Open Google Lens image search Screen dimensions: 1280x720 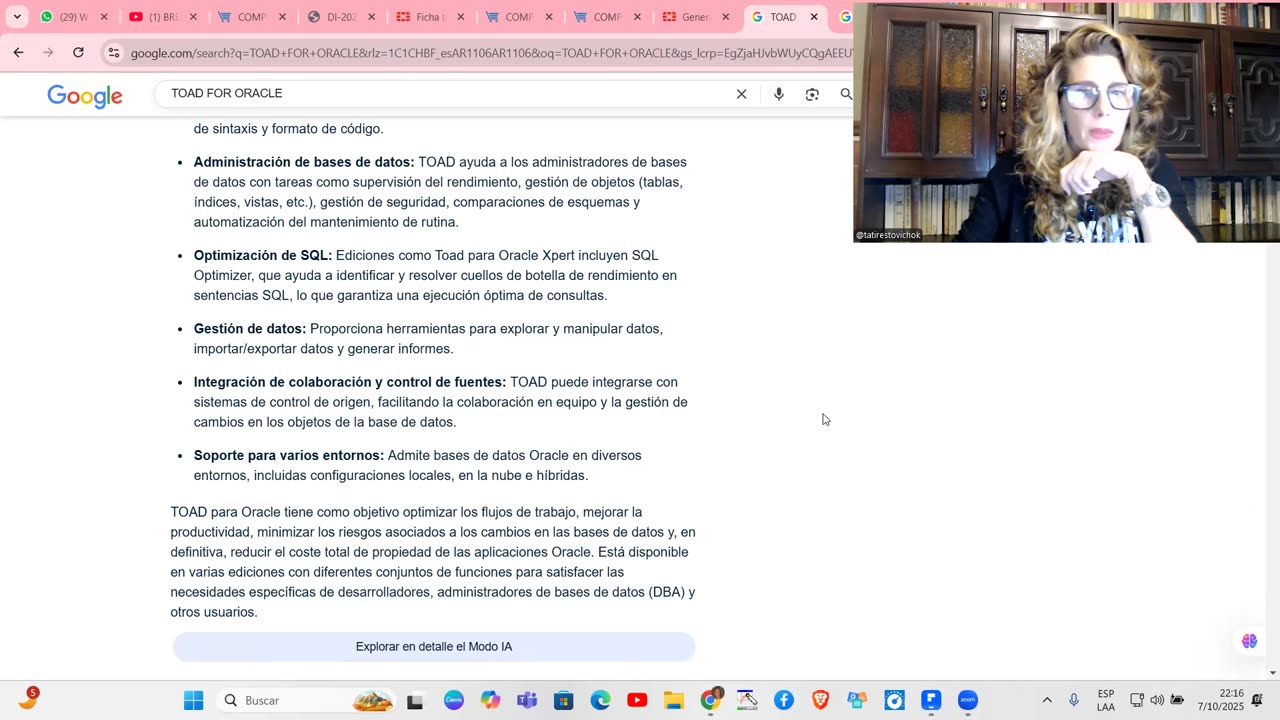tap(812, 94)
